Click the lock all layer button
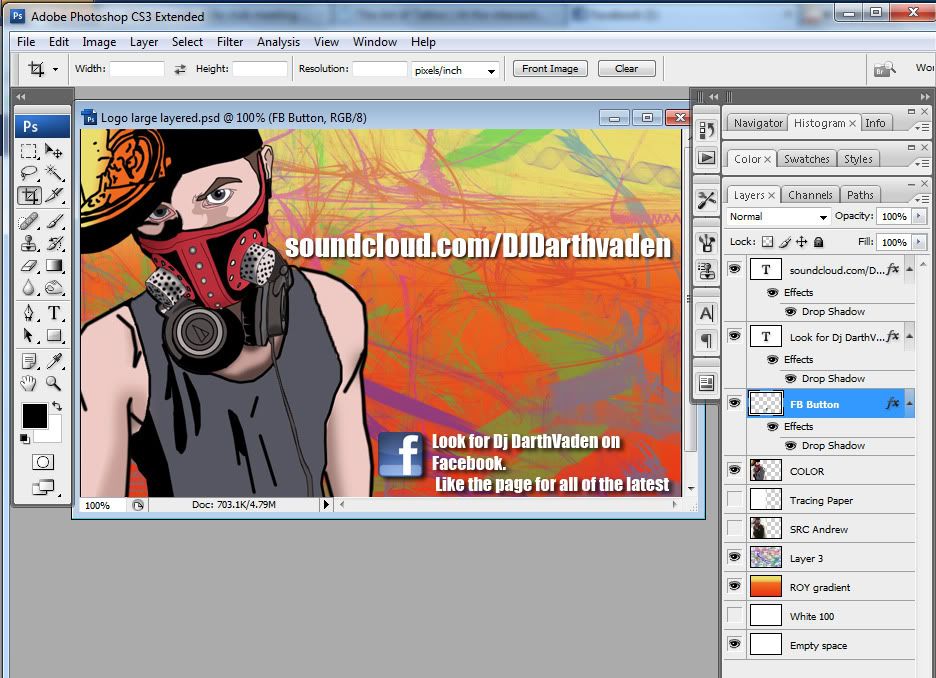The image size is (936, 678). point(819,242)
